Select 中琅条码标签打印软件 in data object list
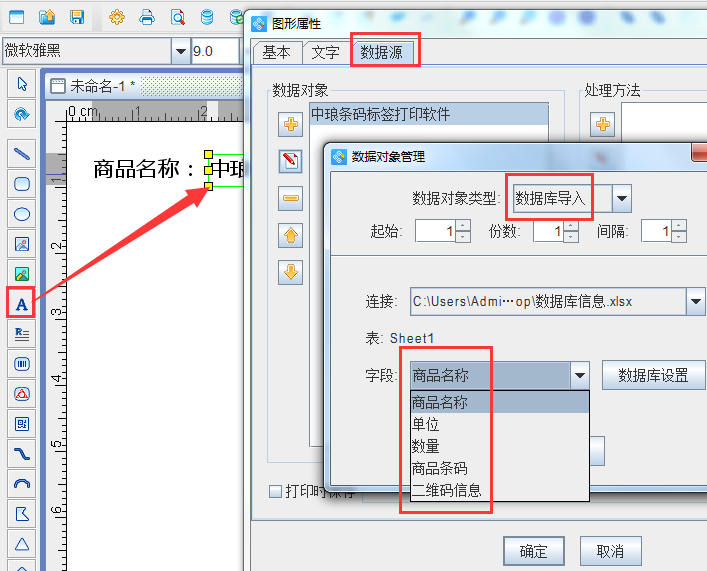 (x=429, y=114)
